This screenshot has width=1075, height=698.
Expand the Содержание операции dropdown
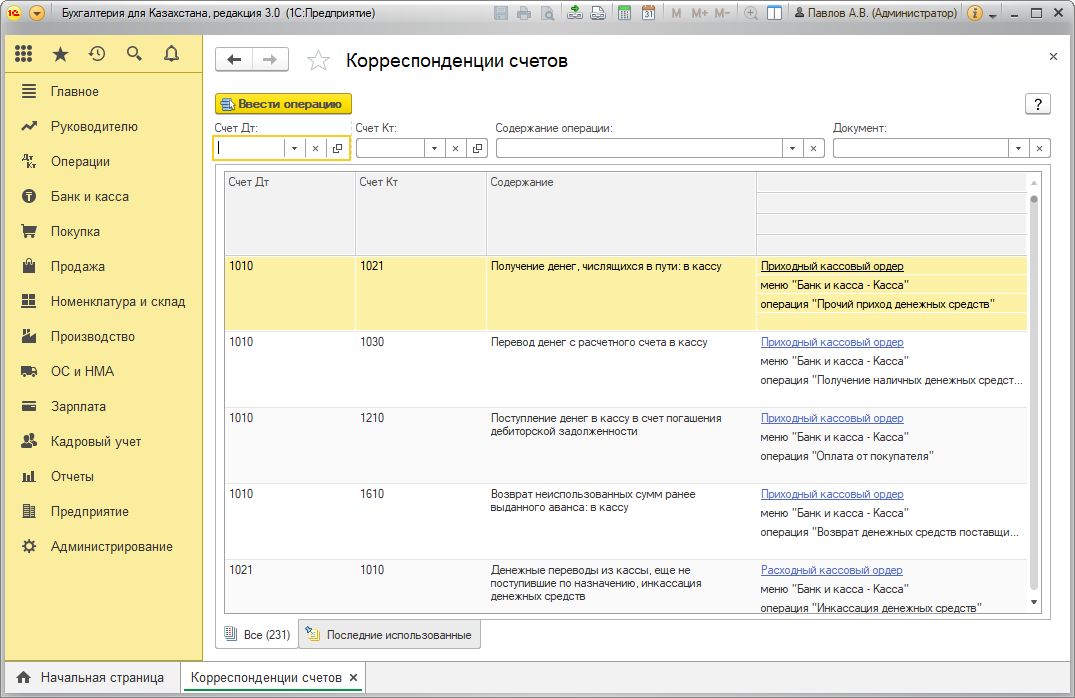[x=792, y=148]
